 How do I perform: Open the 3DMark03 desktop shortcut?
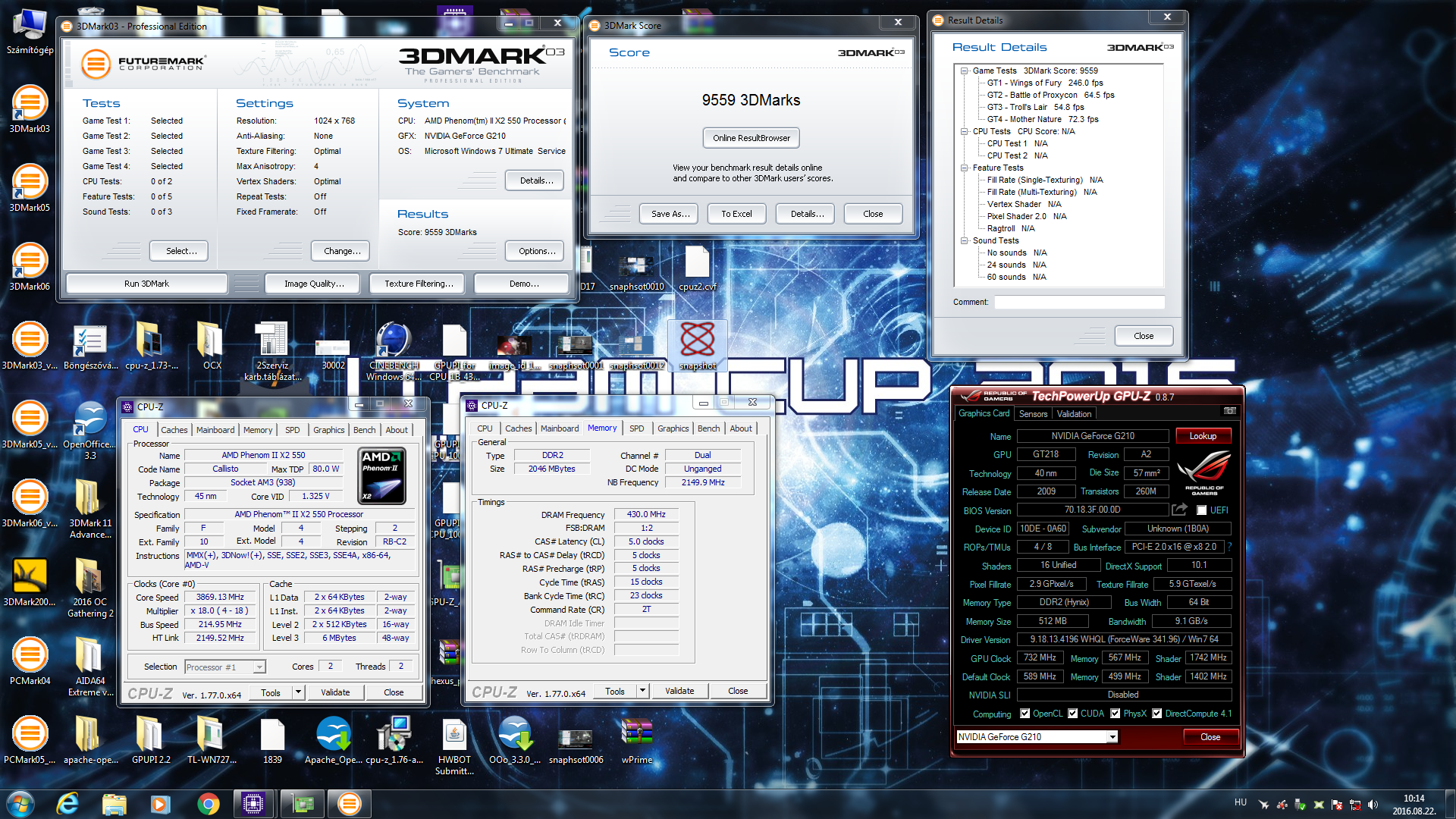30,111
